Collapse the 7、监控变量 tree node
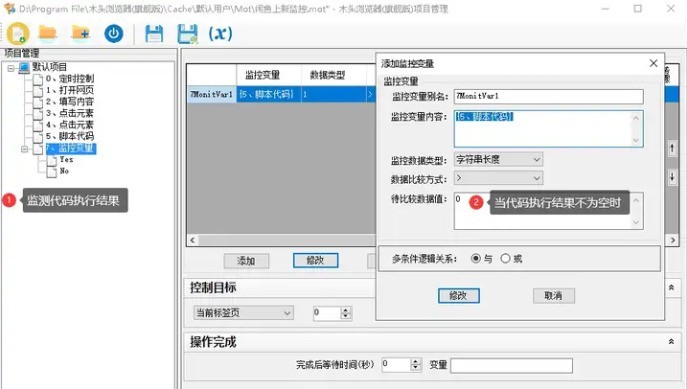 25,149
